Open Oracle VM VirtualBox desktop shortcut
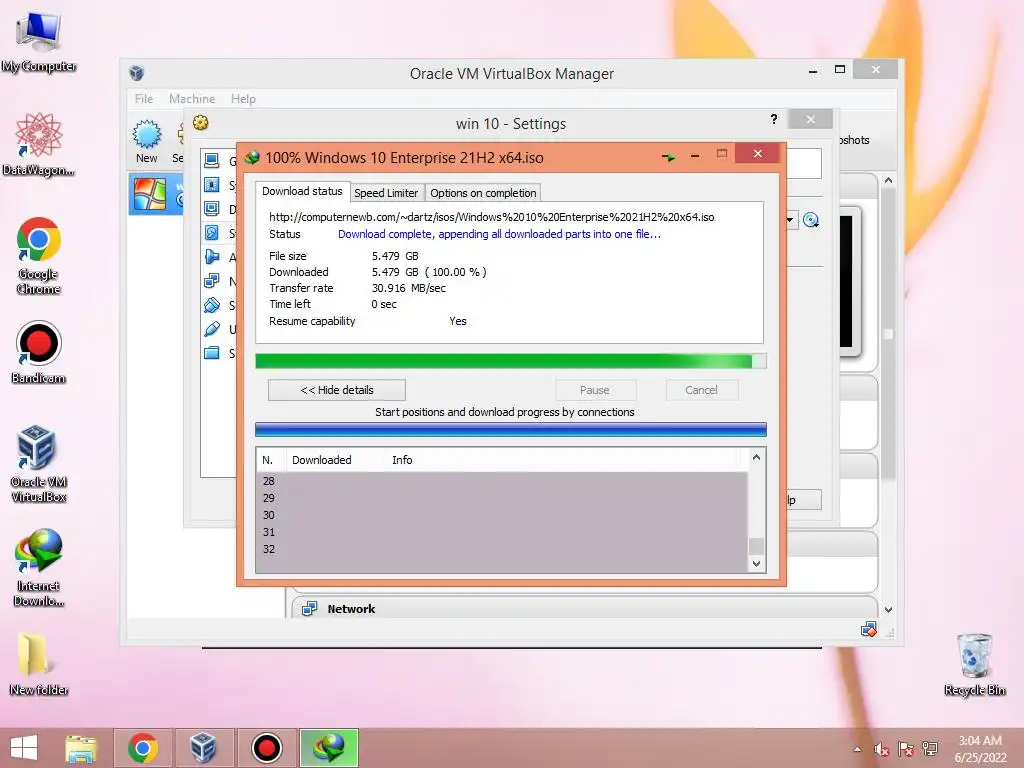Viewport: 1024px width, 768px height. point(39,464)
